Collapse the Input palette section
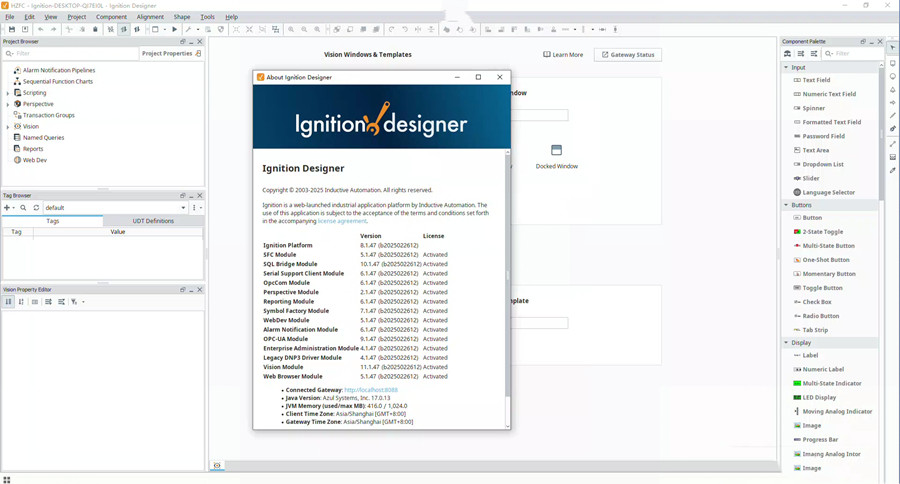 point(786,67)
